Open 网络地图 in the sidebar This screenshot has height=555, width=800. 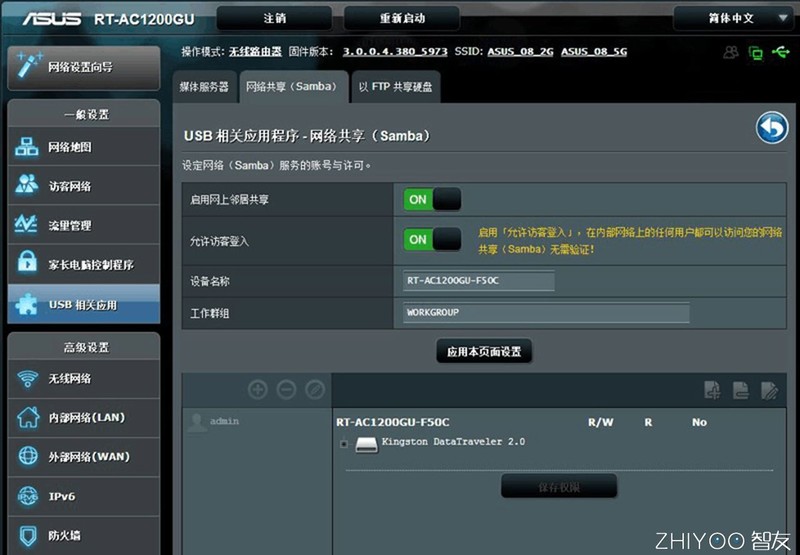click(84, 147)
